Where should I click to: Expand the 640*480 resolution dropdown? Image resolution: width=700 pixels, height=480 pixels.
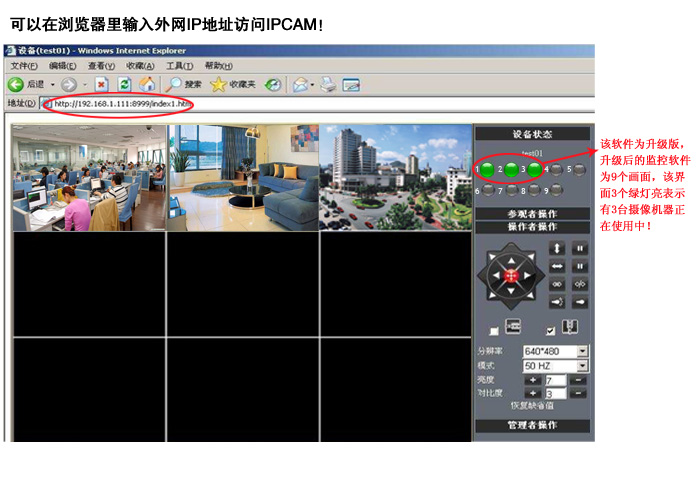tap(582, 352)
